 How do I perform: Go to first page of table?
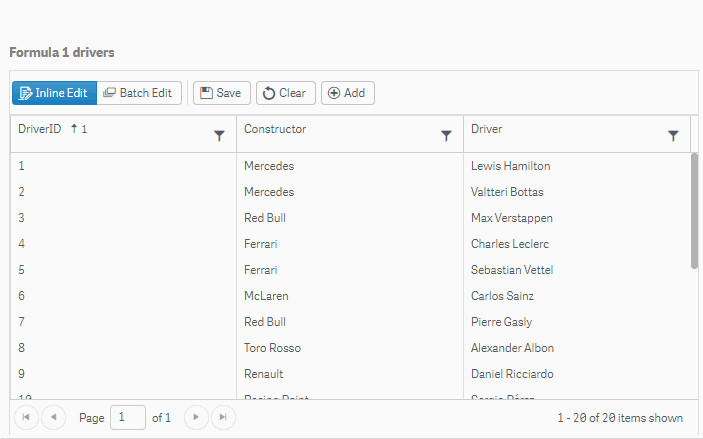point(26,417)
